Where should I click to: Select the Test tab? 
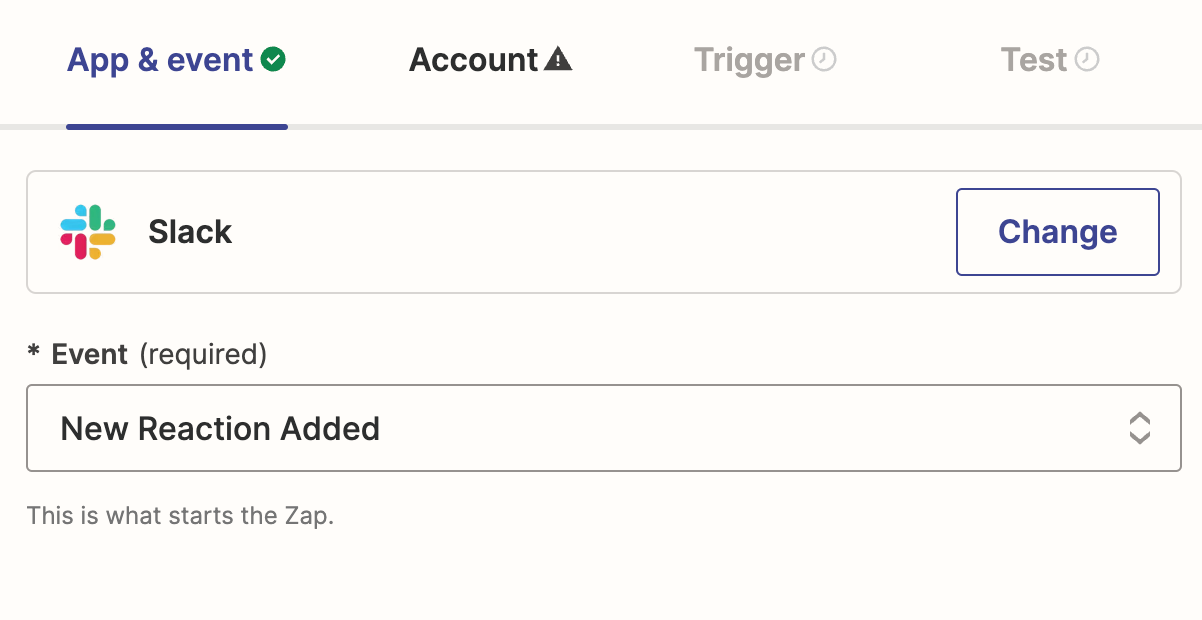click(1034, 60)
